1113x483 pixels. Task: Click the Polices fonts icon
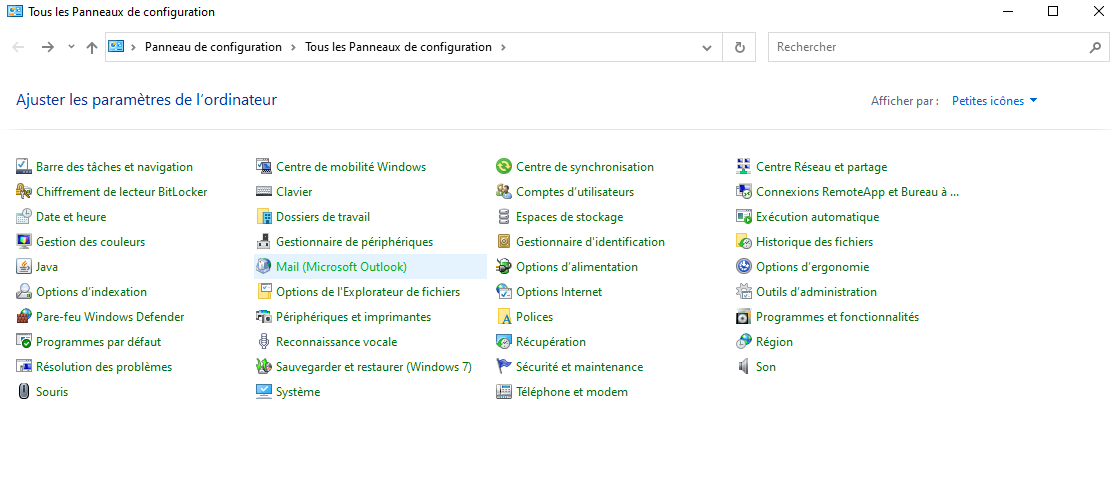click(x=504, y=317)
